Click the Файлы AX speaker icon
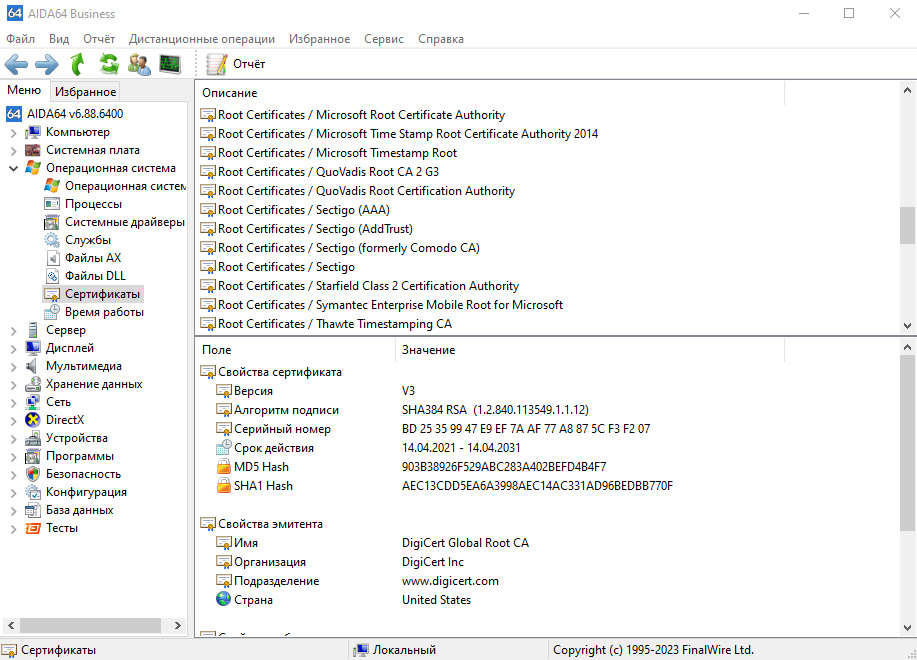This screenshot has width=917, height=660. click(x=52, y=258)
